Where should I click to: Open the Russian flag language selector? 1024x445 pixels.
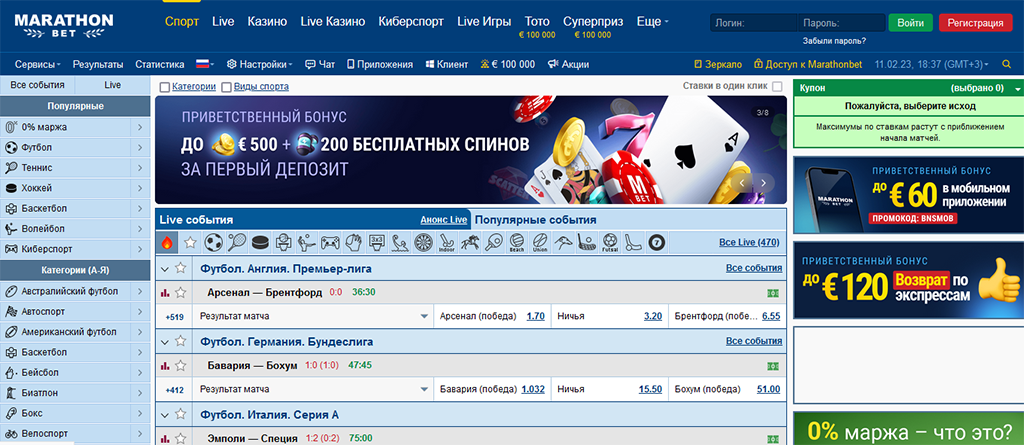[x=205, y=64]
